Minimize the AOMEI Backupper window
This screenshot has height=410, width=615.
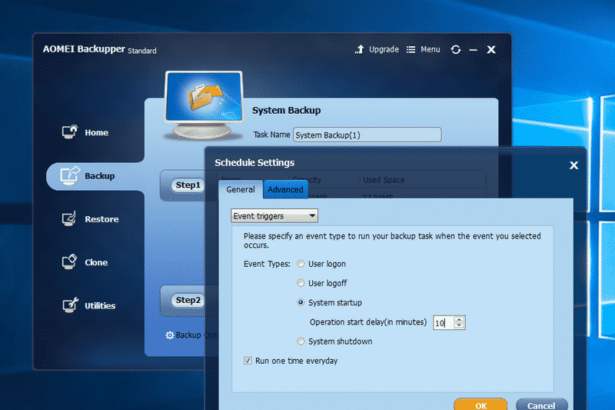coord(473,50)
